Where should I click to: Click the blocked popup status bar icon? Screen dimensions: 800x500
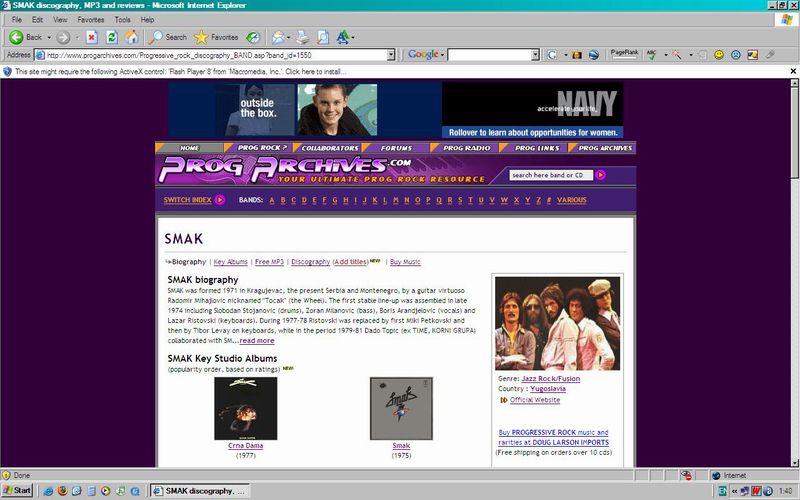(686, 475)
